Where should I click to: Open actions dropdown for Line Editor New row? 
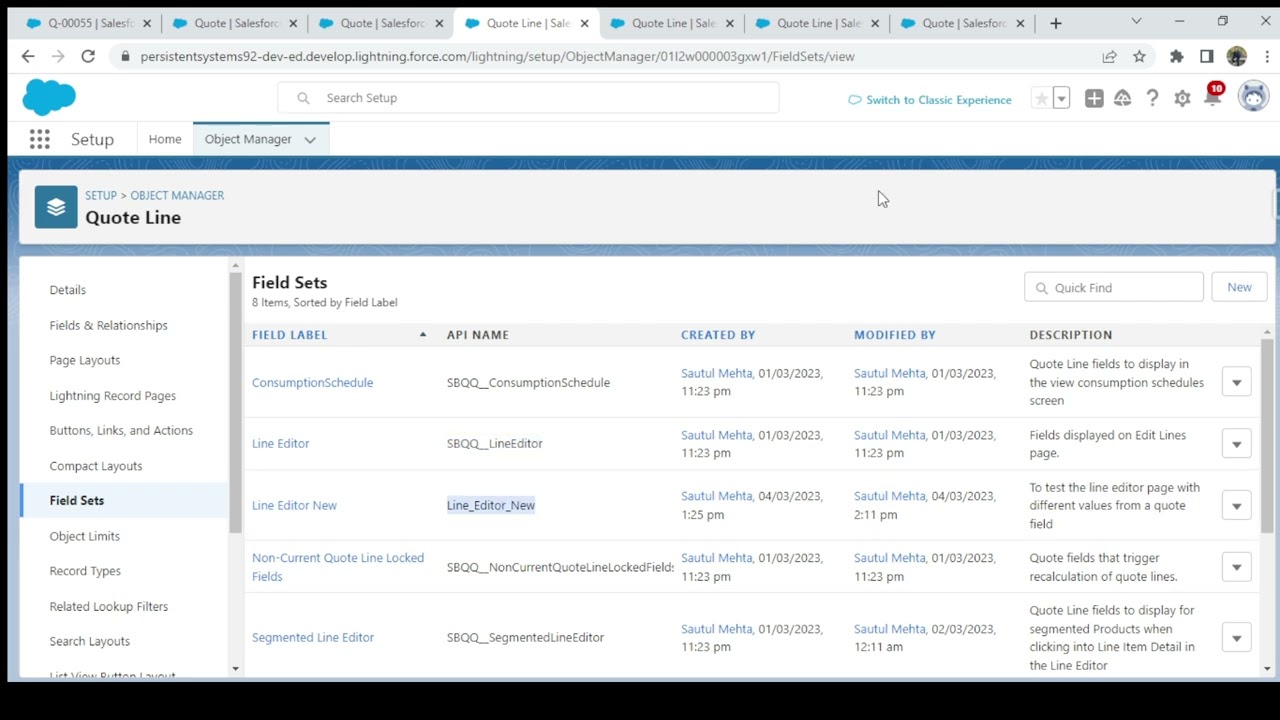[x=1236, y=506]
